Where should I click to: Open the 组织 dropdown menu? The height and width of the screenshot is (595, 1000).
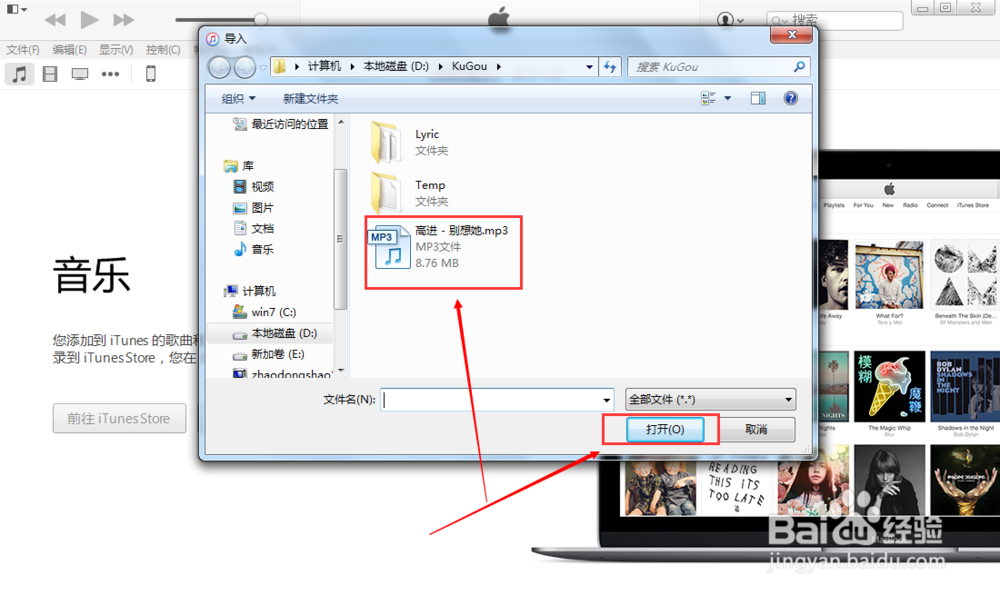[238, 98]
